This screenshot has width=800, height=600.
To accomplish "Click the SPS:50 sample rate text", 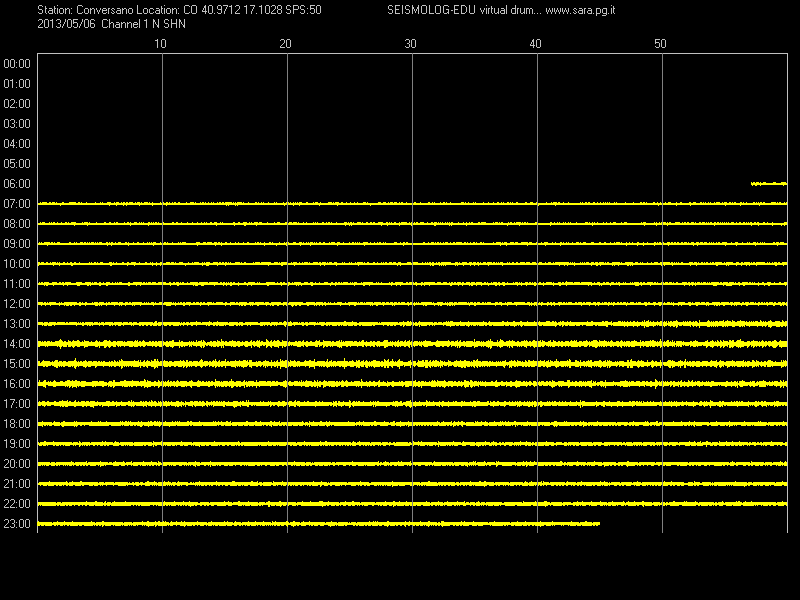I will point(303,10).
